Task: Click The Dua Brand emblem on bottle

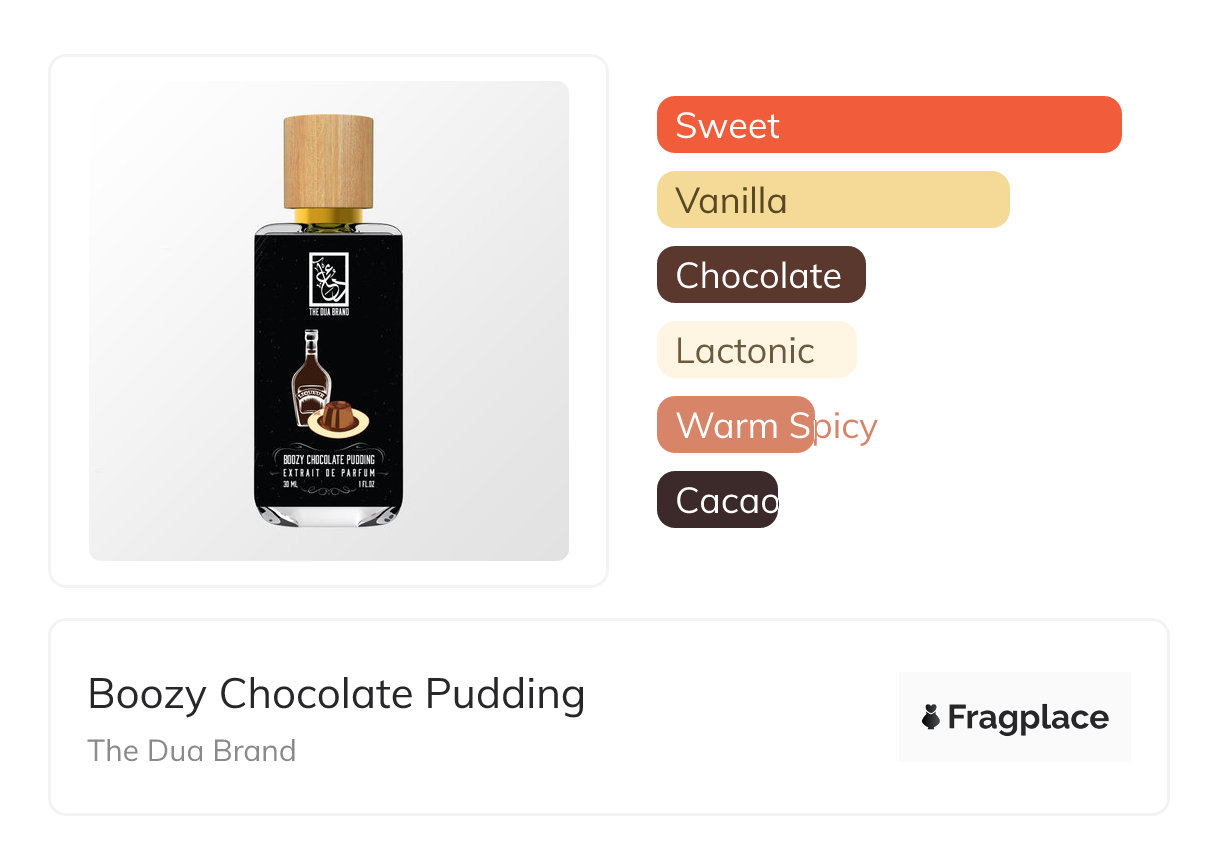Action: coord(328,280)
